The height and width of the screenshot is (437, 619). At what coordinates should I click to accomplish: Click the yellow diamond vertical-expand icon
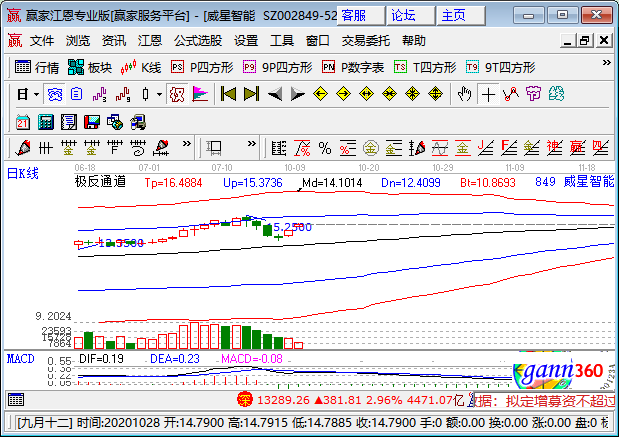point(435,94)
